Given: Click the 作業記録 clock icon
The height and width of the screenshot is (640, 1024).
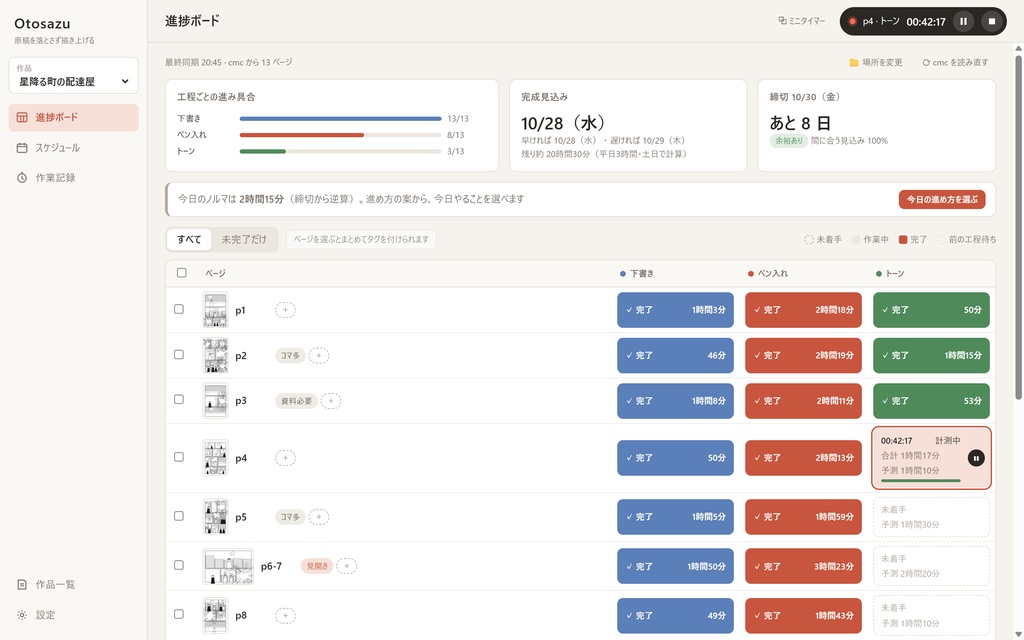Looking at the screenshot, I should click(x=22, y=178).
